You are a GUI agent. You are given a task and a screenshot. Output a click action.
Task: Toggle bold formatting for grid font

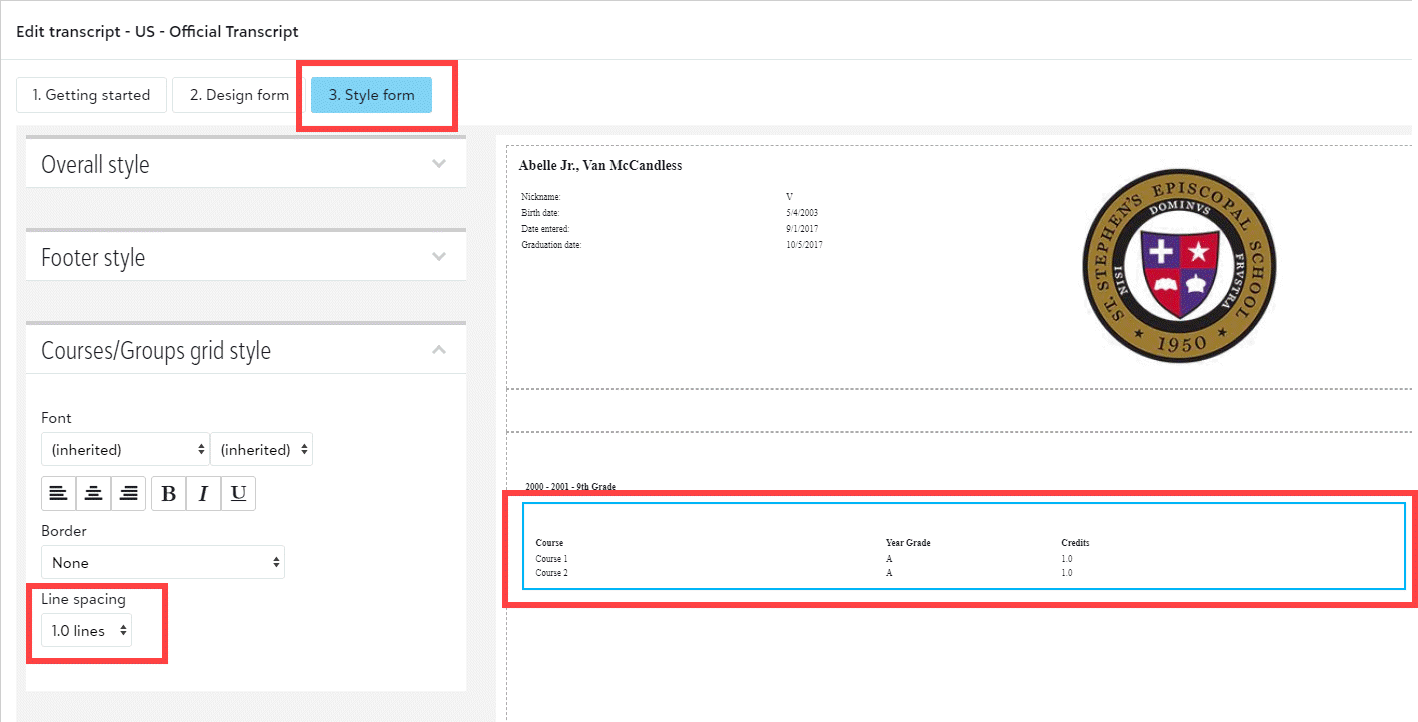click(x=168, y=493)
